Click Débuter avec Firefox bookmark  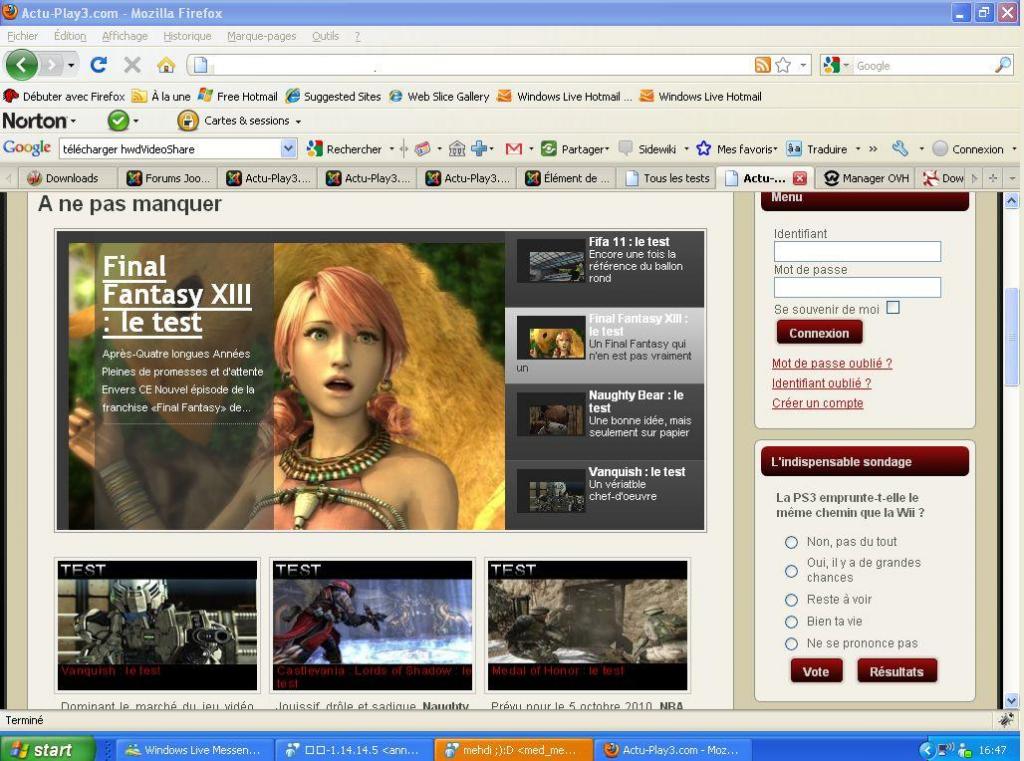pyautogui.click(x=64, y=97)
